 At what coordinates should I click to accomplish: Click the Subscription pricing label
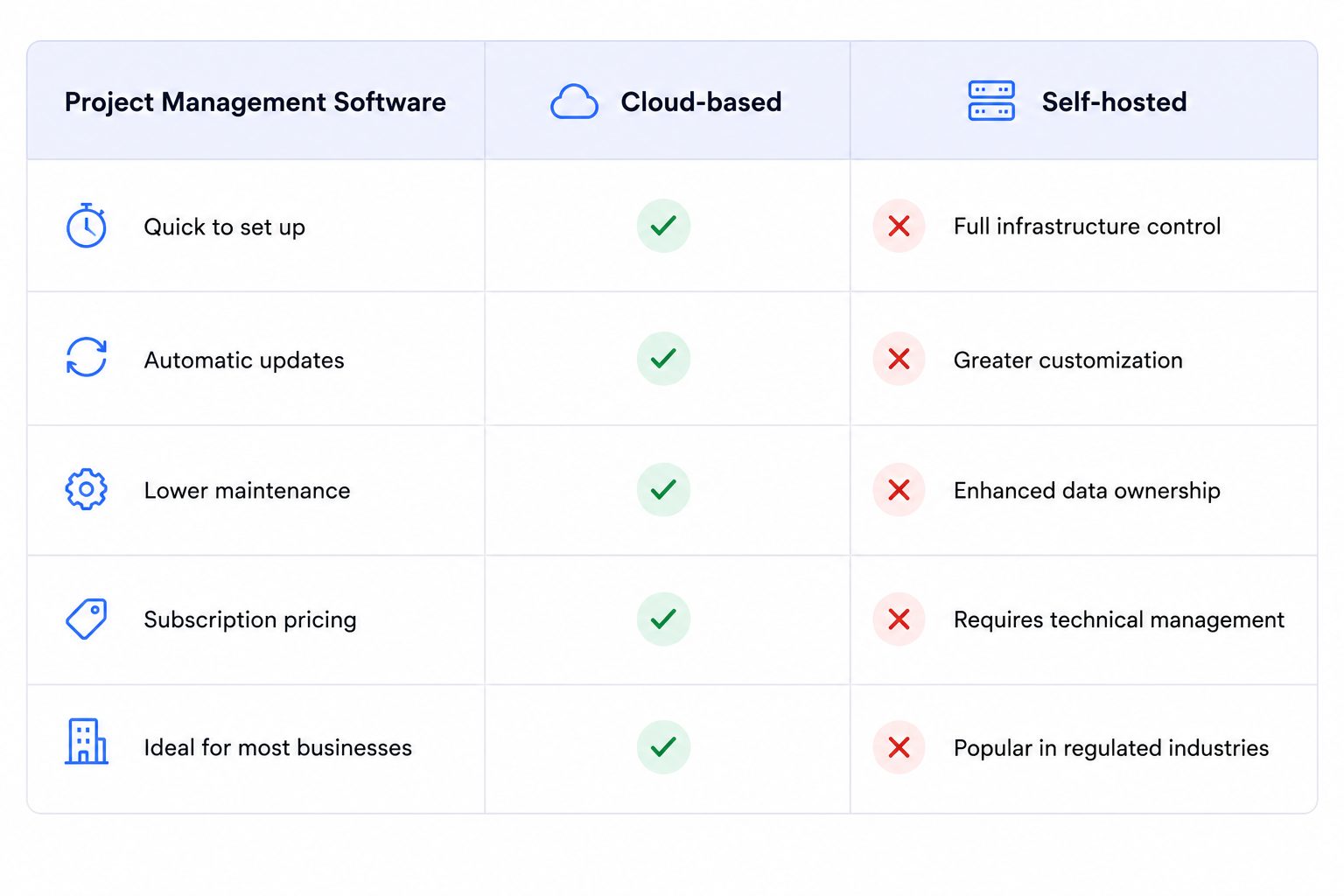point(250,620)
